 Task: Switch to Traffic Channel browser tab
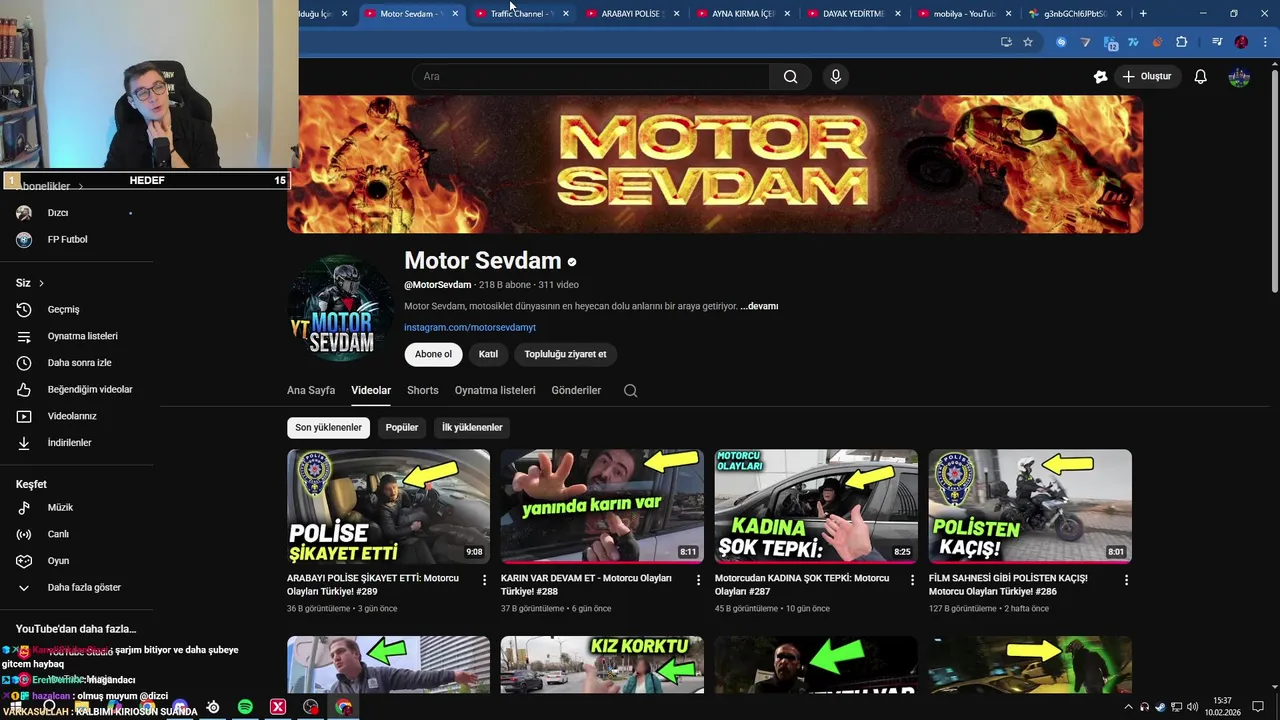pyautogui.click(x=521, y=14)
